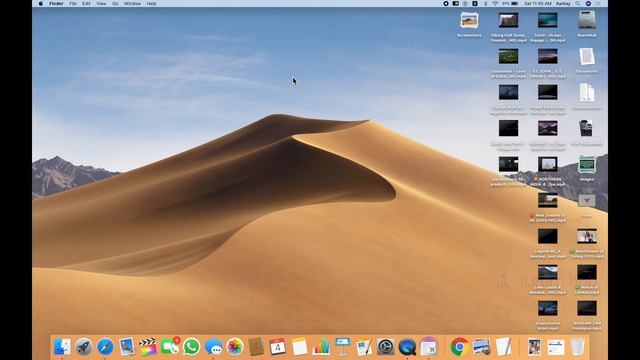Open the Window menu
Screen dimensions: 640x360
tap(132, 4)
